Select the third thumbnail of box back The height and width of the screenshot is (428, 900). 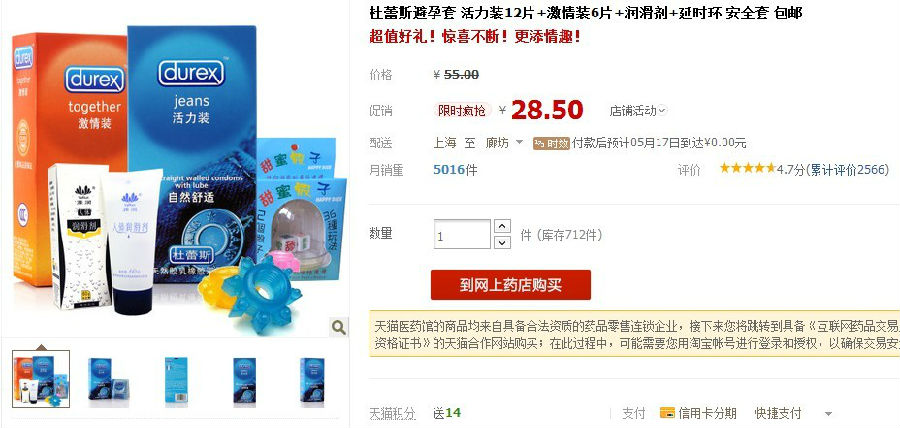[x=176, y=379]
